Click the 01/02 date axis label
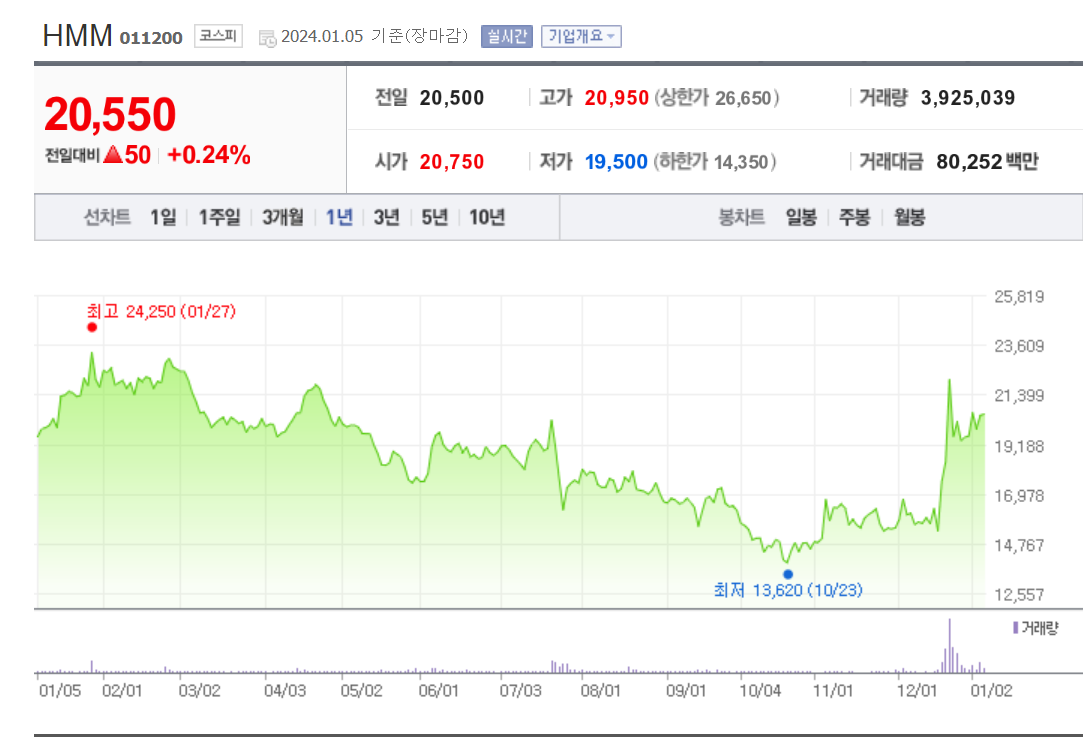The image size is (1083, 737). point(991,691)
